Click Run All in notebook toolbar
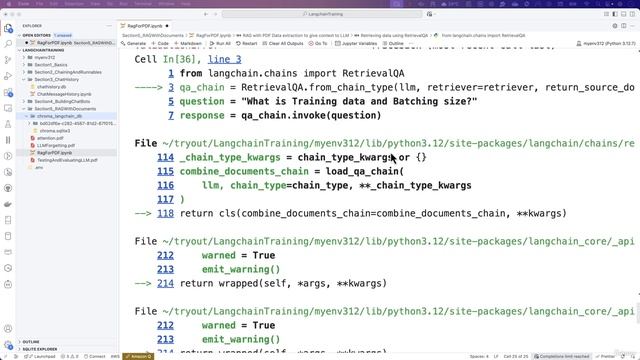 pyautogui.click(x=220, y=43)
